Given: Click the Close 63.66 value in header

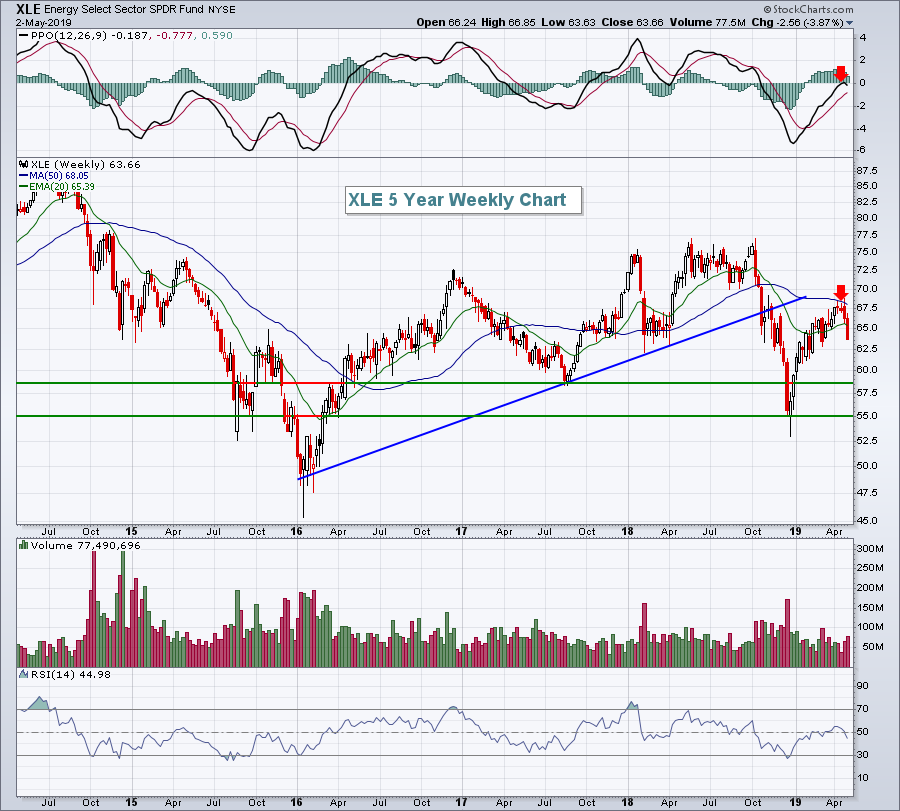Looking at the screenshot, I should point(633,22).
